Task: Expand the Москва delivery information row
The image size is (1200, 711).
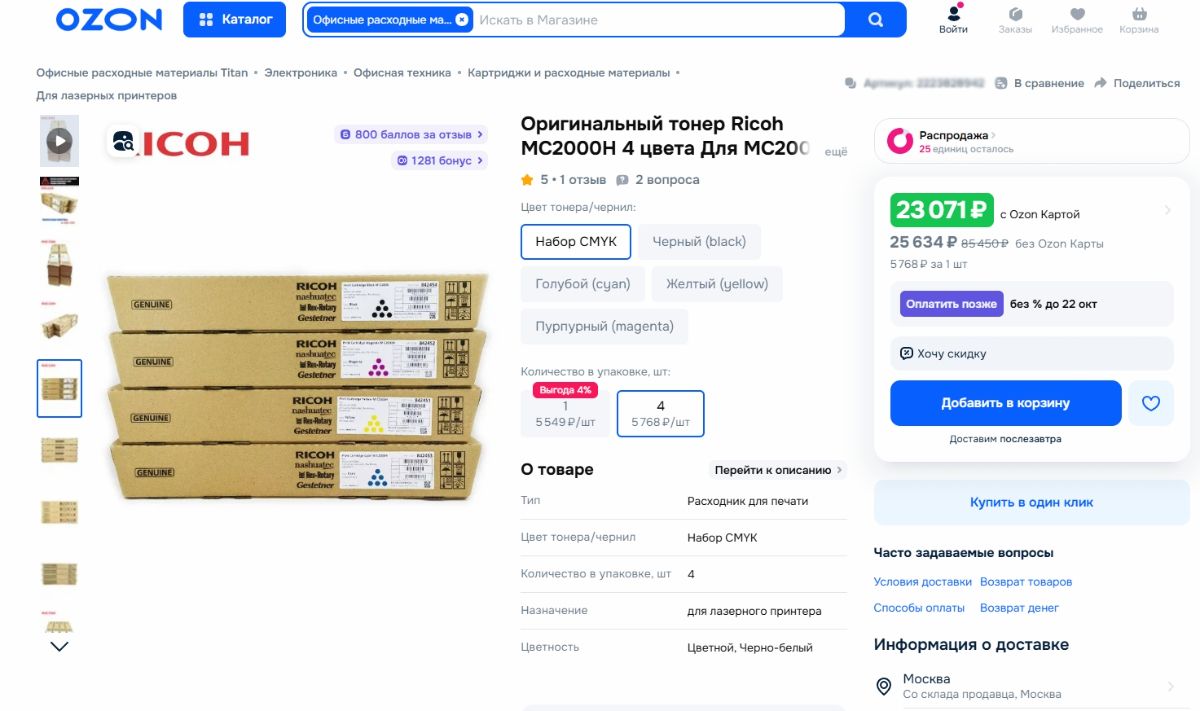Action: click(x=1031, y=686)
